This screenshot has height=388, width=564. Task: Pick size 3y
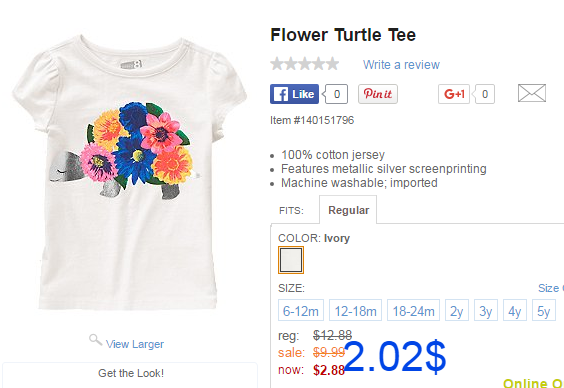[486, 310]
